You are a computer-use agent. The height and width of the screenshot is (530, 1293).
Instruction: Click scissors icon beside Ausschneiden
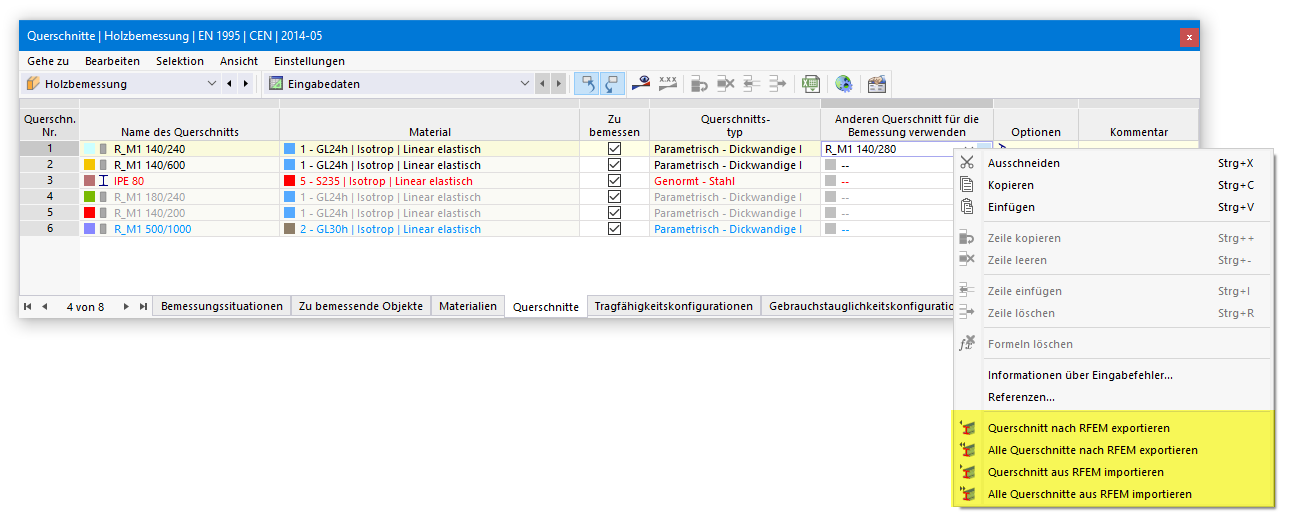pos(967,163)
